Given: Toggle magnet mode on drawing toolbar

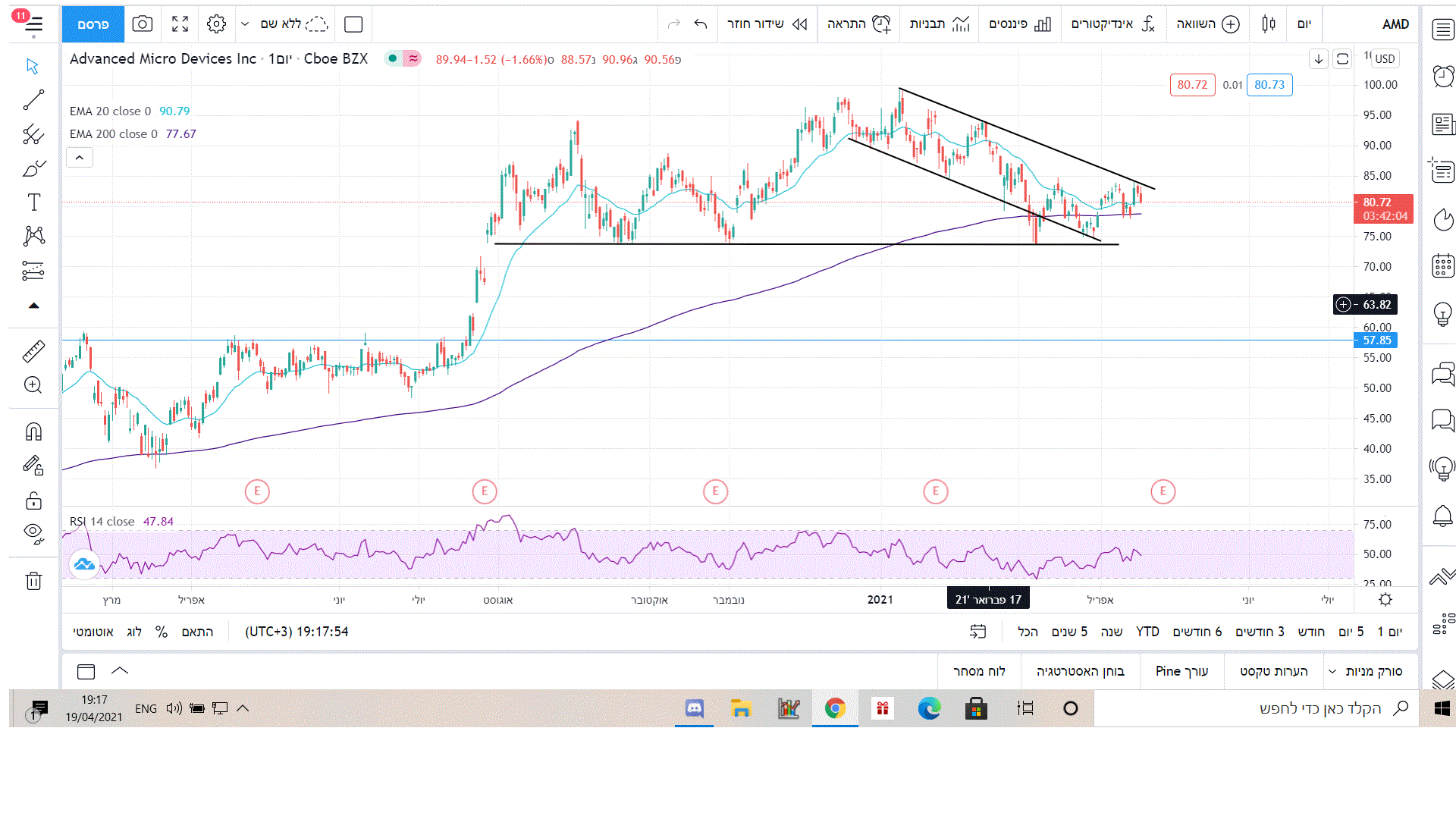Looking at the screenshot, I should tap(33, 431).
